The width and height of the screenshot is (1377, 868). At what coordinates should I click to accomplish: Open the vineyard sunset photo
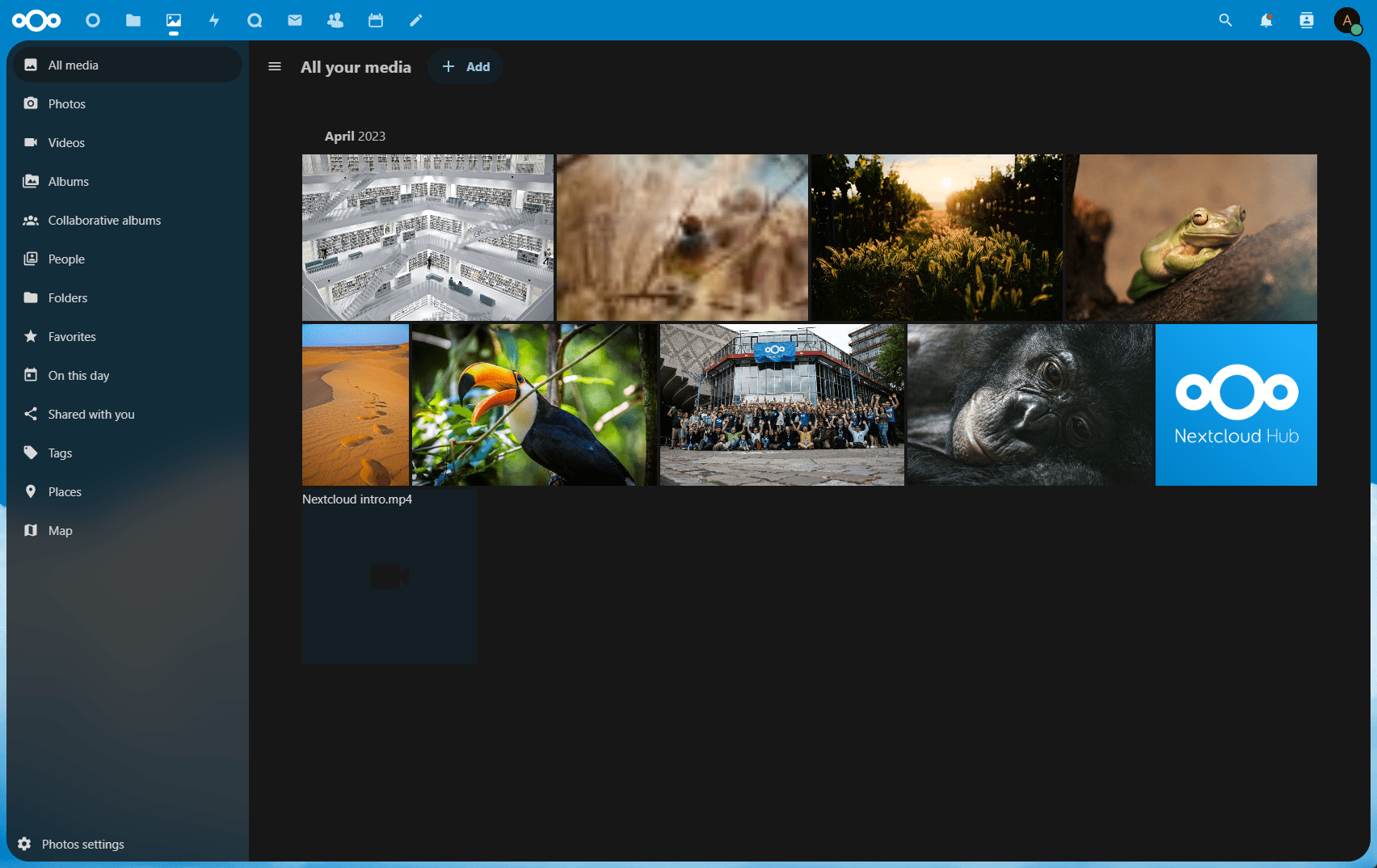click(937, 238)
